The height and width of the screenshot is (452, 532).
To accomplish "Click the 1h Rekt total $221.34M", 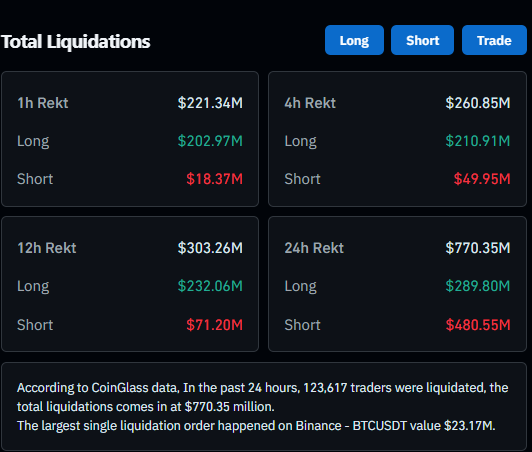I will [x=210, y=103].
